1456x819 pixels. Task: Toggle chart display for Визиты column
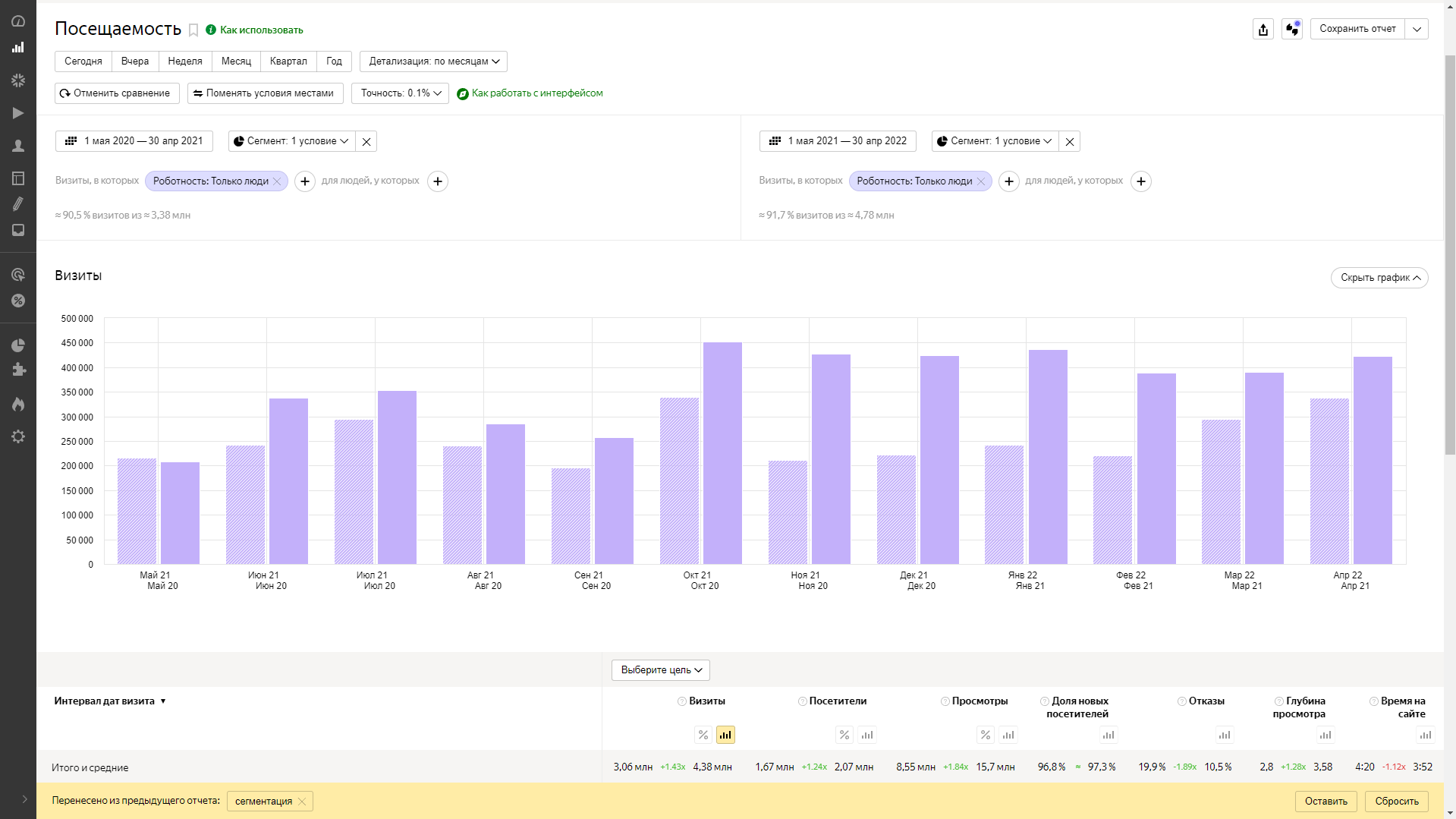click(x=725, y=735)
